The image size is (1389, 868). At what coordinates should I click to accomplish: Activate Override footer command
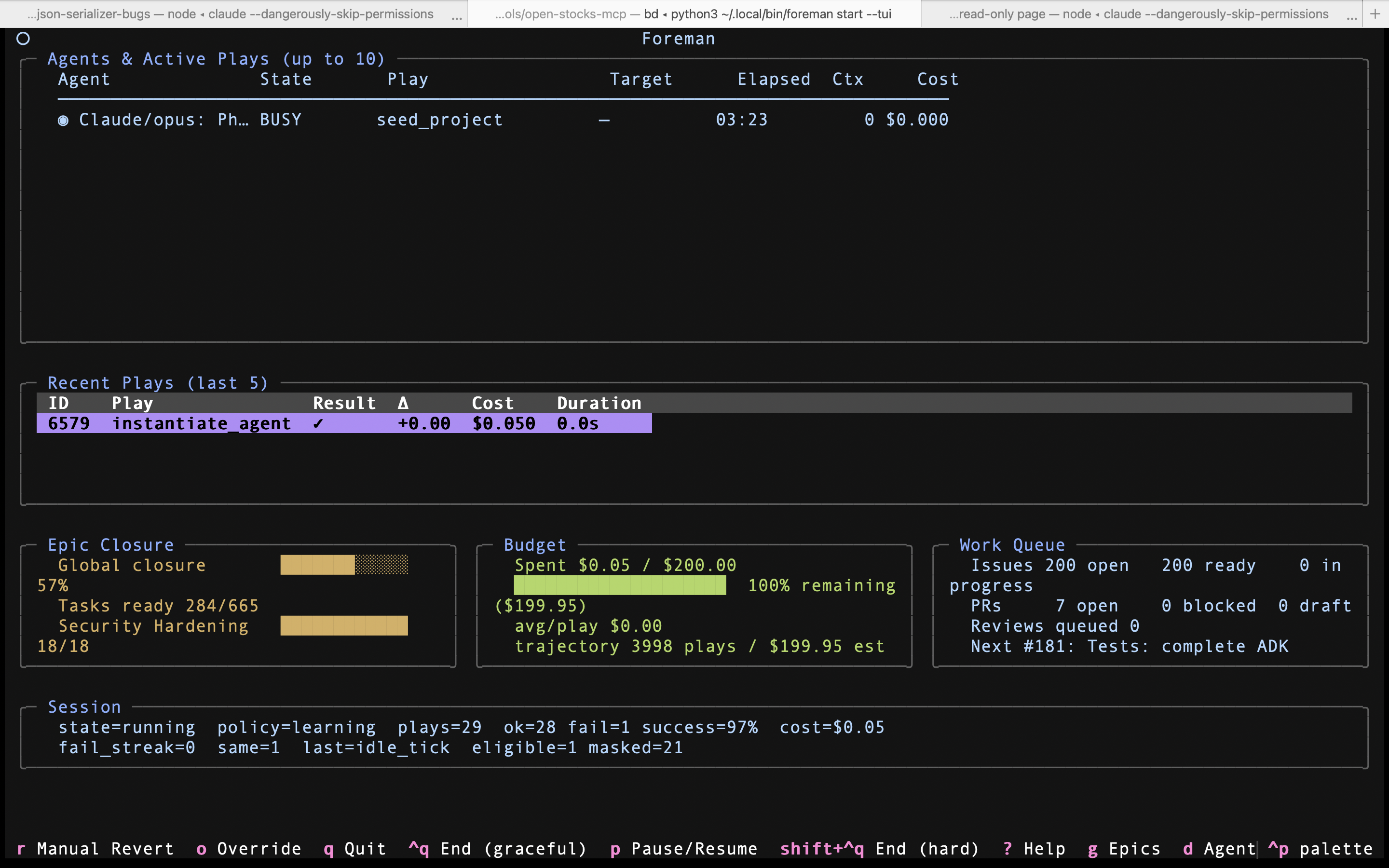pos(248,849)
